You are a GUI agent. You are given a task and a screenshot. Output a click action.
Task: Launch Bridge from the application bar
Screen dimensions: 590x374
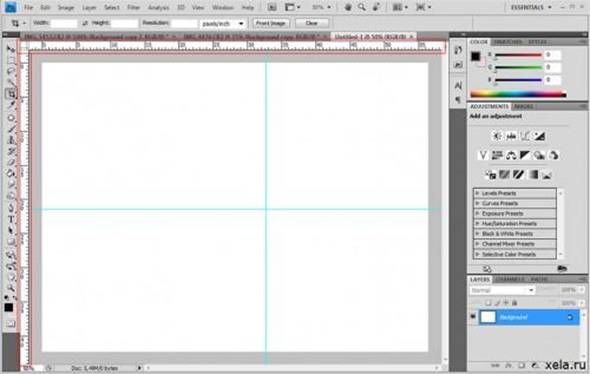[x=272, y=7]
